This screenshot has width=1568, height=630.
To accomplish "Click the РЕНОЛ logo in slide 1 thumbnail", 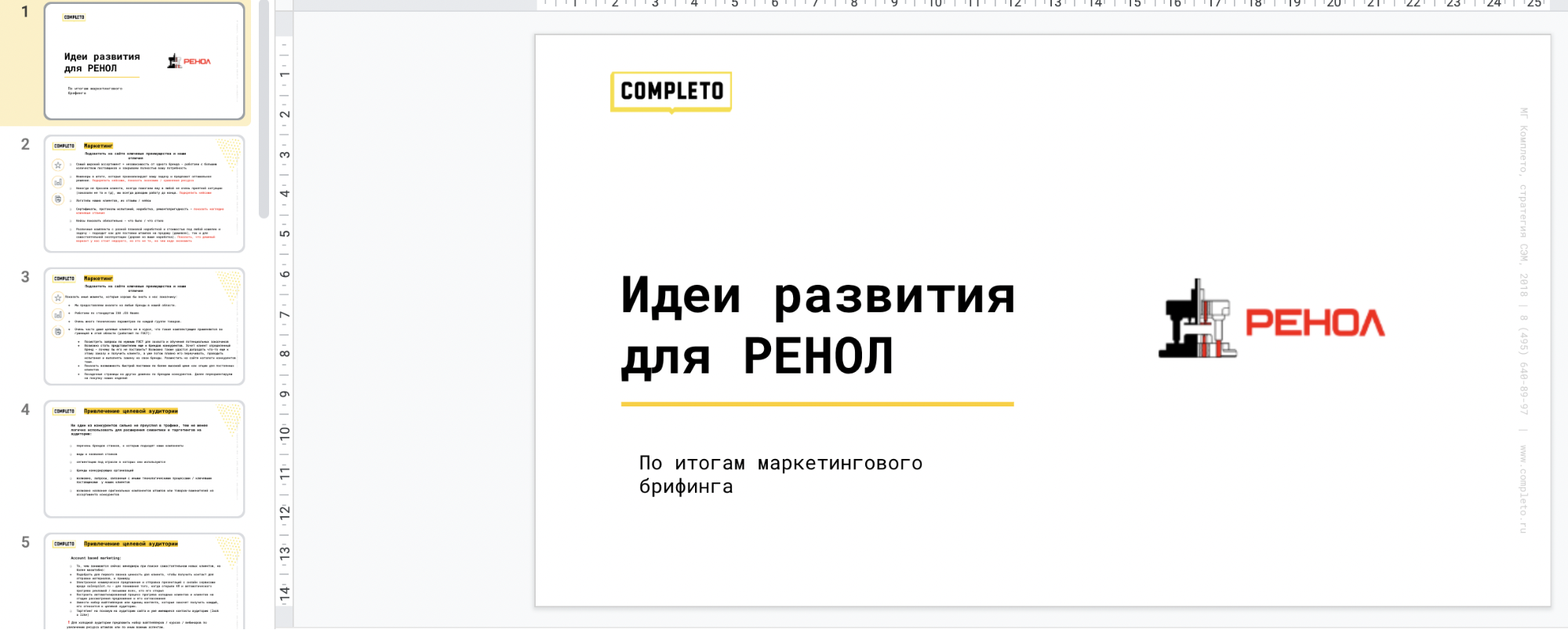I will point(189,61).
